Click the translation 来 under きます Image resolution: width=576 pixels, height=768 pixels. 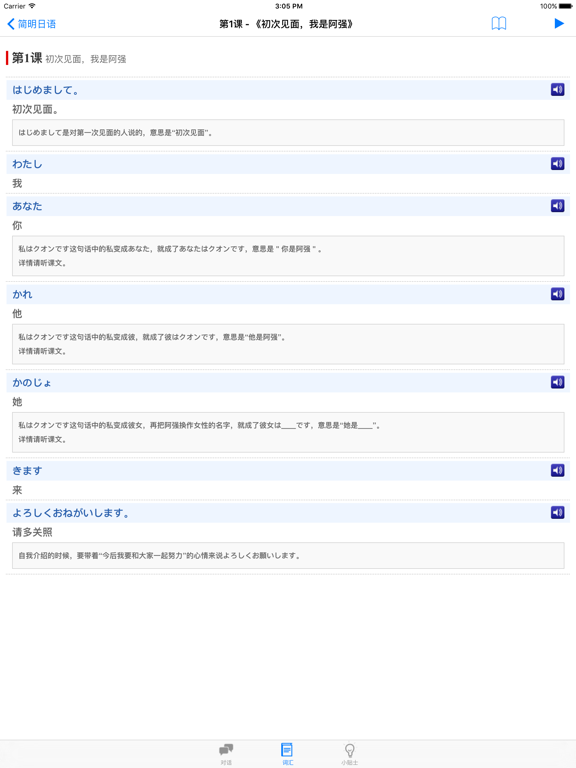pyautogui.click(x=17, y=490)
